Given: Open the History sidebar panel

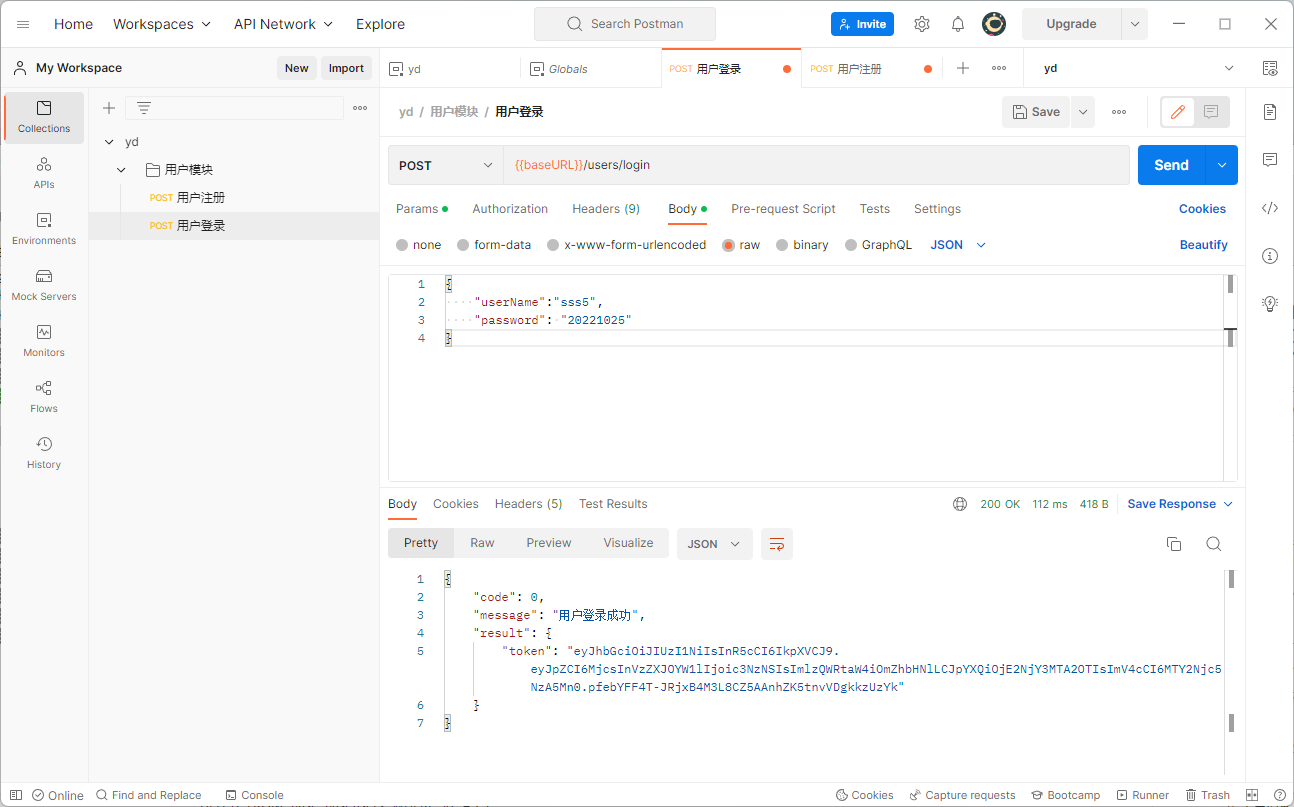Looking at the screenshot, I should [x=44, y=453].
